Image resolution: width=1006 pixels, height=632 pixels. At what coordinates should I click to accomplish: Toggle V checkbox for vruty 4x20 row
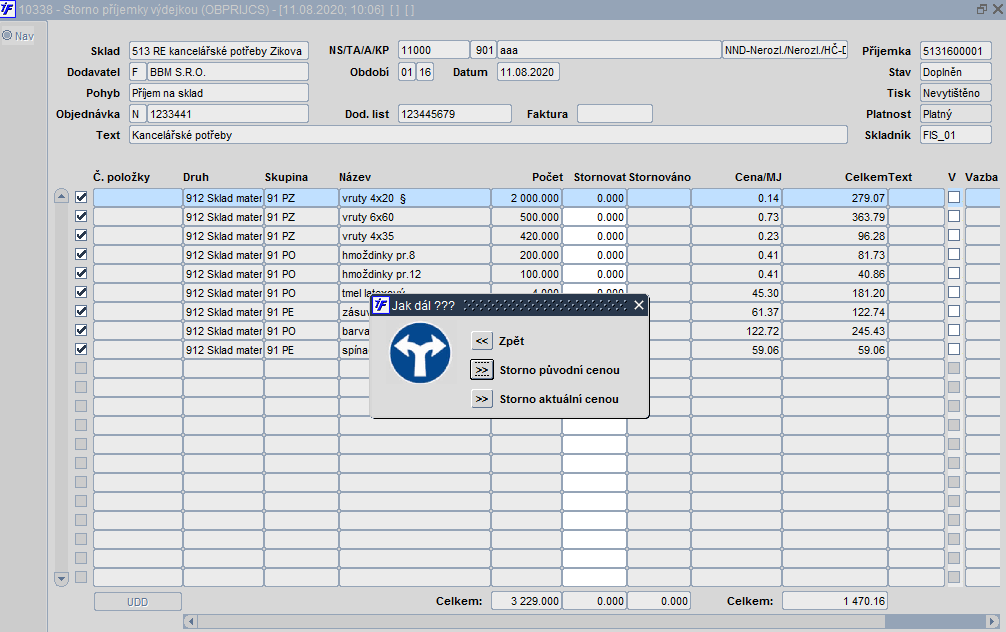tap(954, 198)
